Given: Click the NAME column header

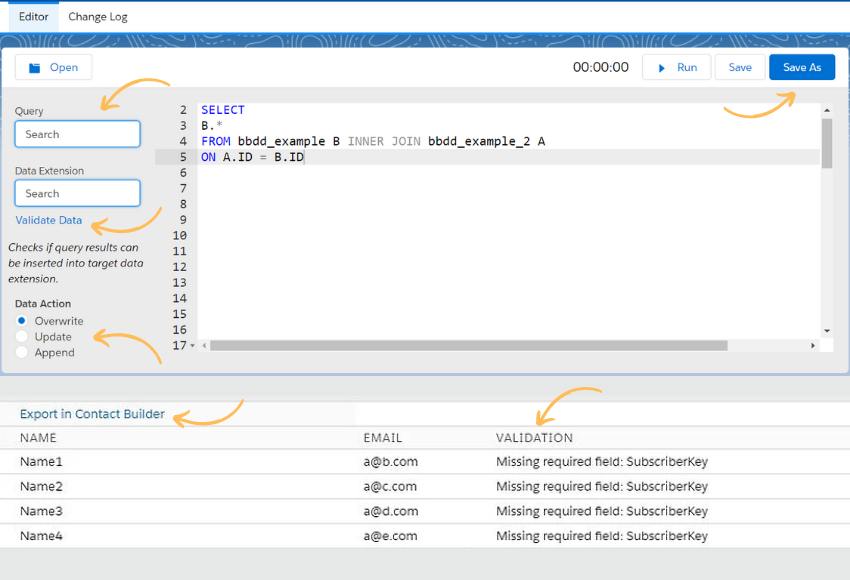Looking at the screenshot, I should (x=38, y=437).
